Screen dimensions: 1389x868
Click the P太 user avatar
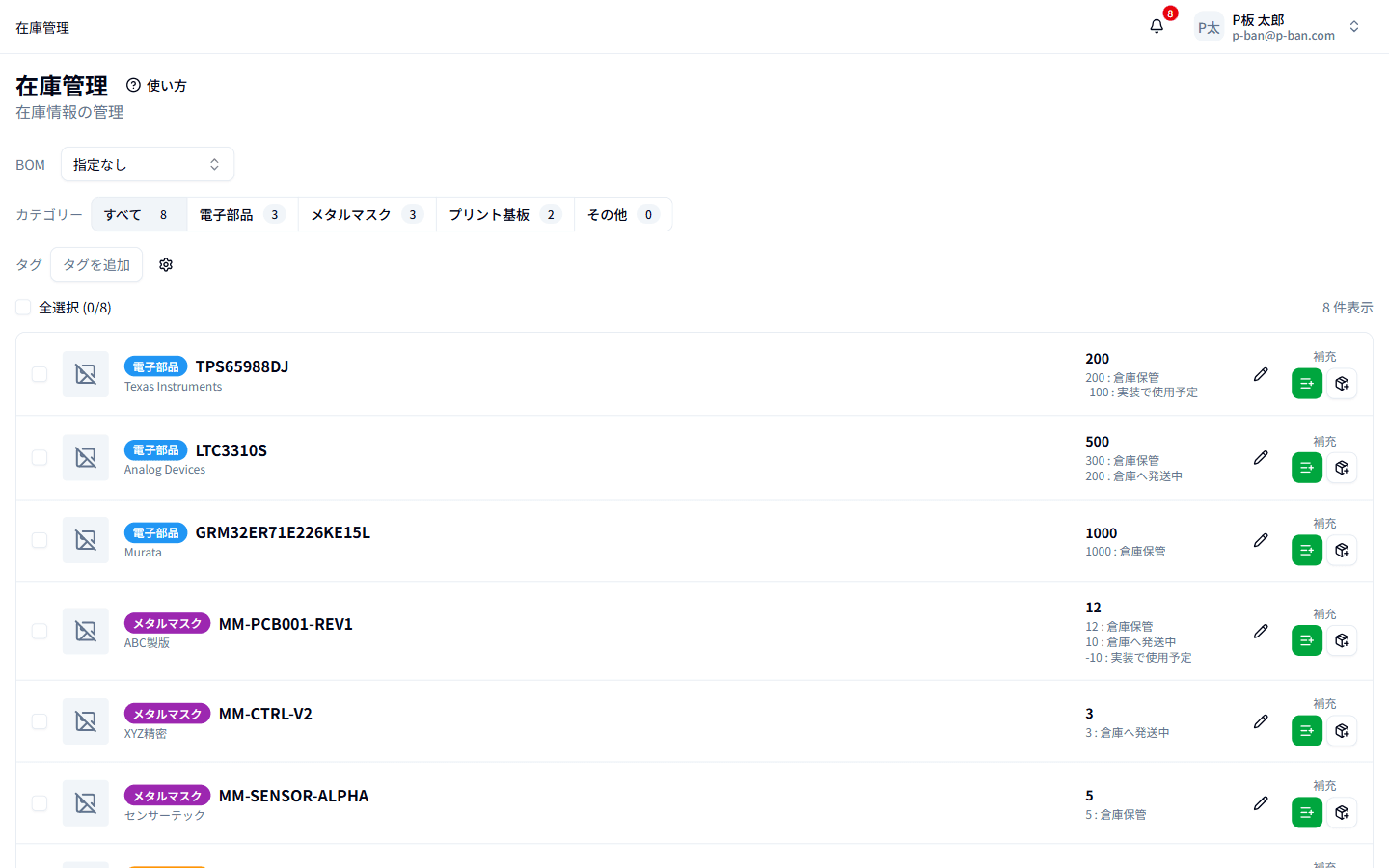[x=1209, y=27]
